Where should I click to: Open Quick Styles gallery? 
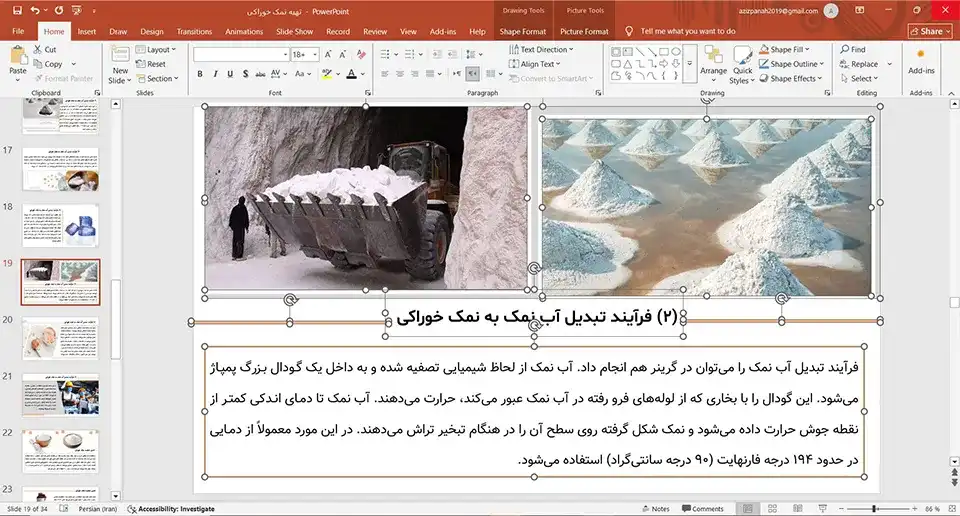click(742, 66)
